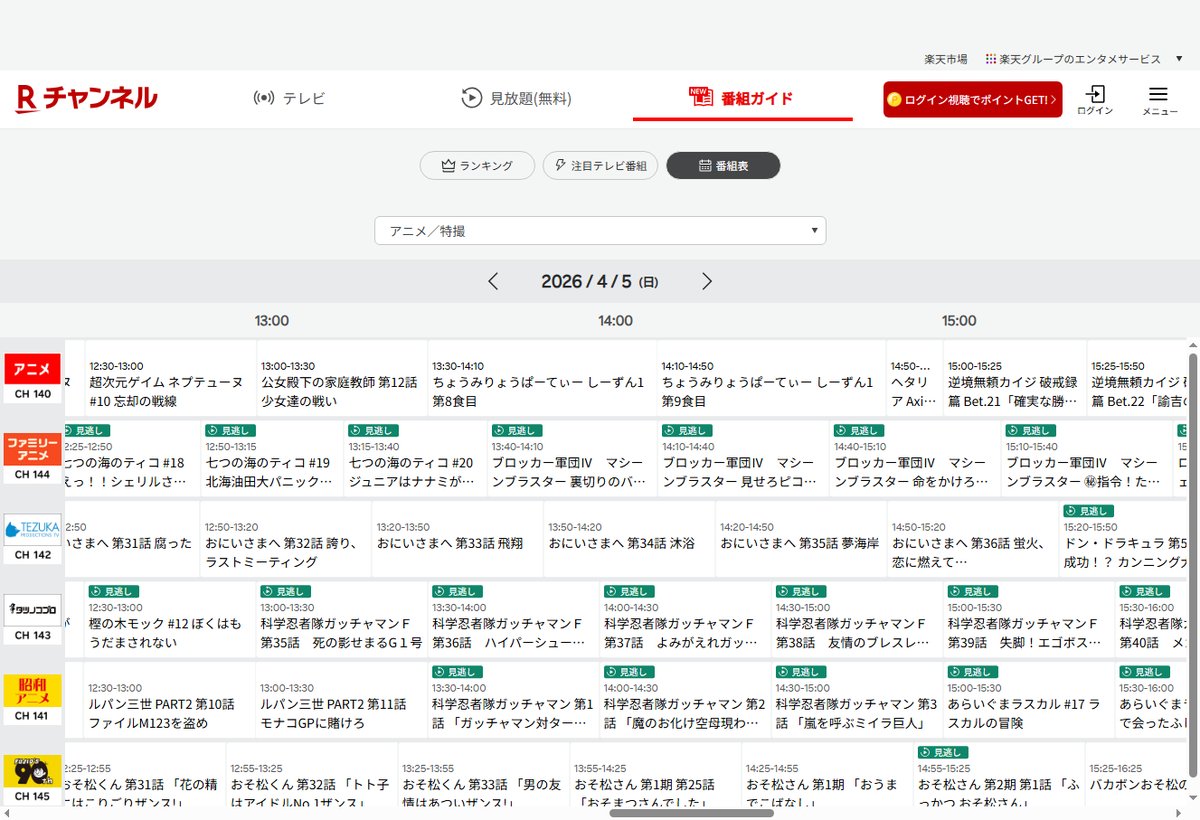Switch to the 見放題(無料) tab
The height and width of the screenshot is (820, 1200).
516,98
